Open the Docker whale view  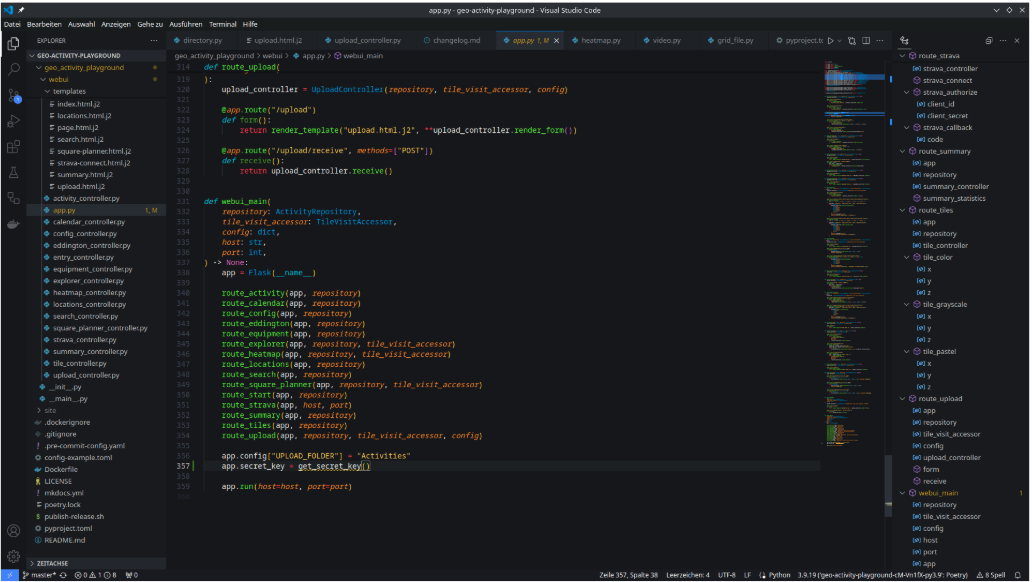tap(13, 225)
